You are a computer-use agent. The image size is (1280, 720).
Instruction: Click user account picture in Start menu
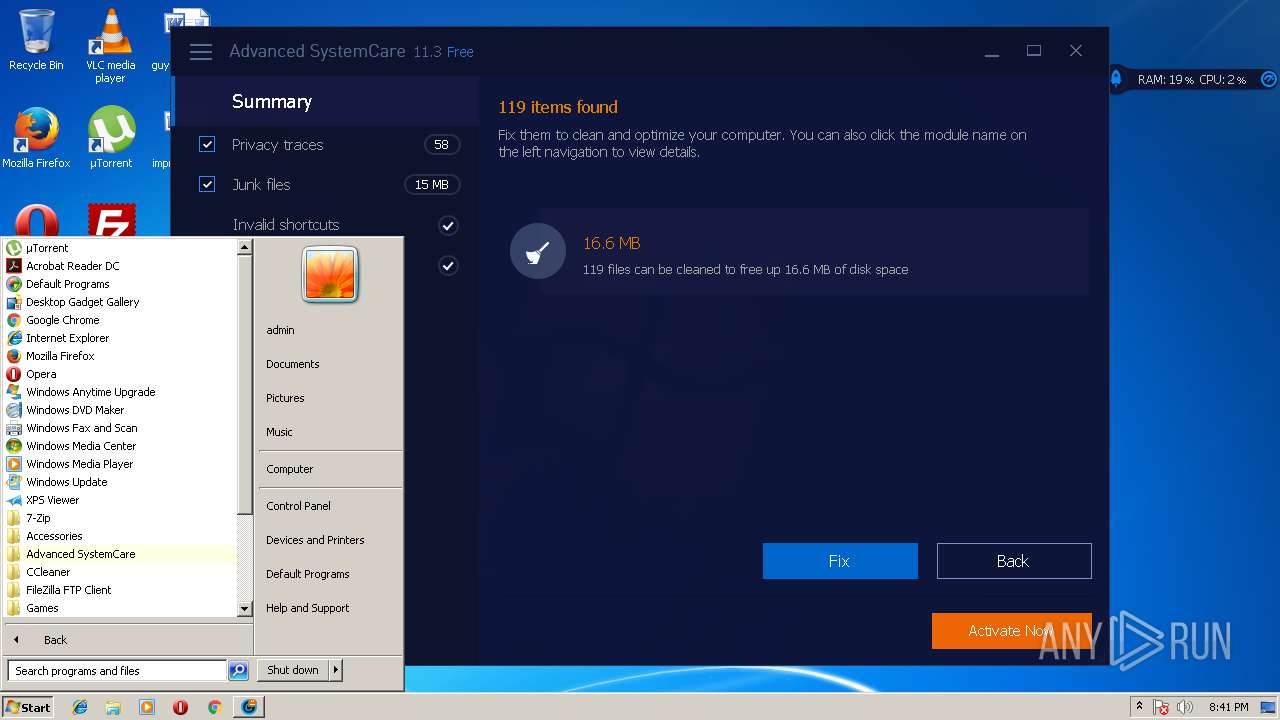click(330, 274)
